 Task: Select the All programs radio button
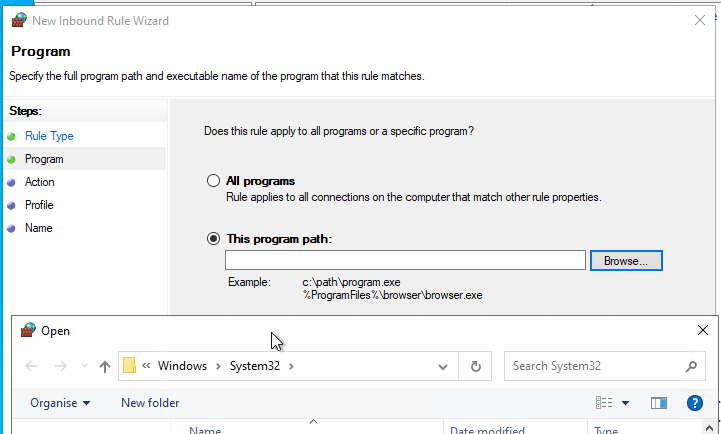pyautogui.click(x=213, y=181)
